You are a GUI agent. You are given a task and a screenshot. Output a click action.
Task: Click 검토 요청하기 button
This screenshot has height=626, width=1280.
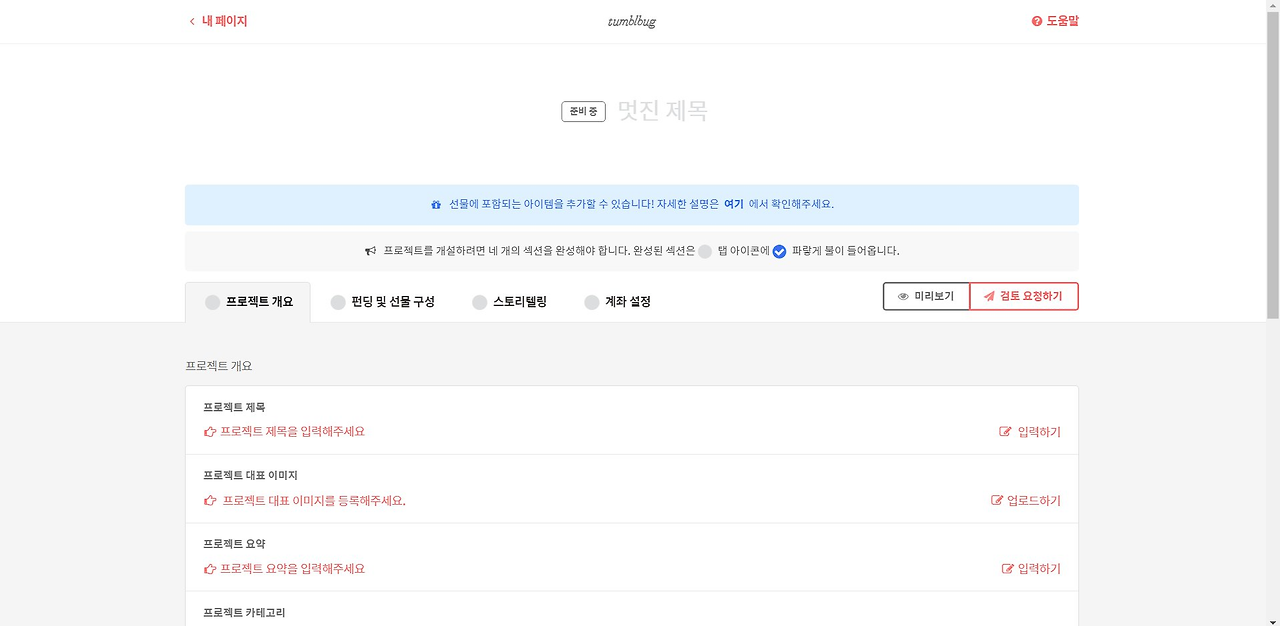coord(1024,296)
